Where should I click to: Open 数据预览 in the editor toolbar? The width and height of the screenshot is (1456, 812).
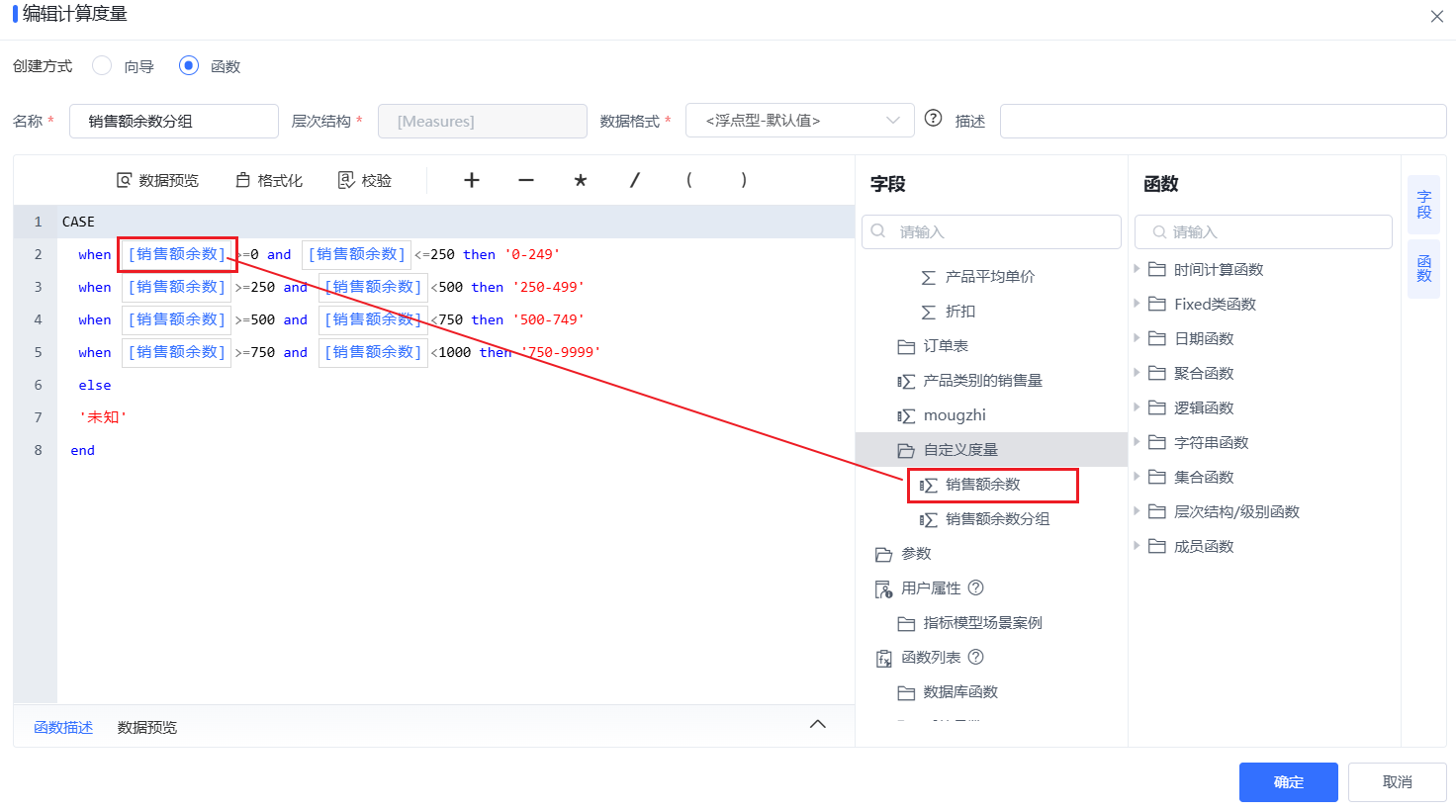(x=157, y=180)
